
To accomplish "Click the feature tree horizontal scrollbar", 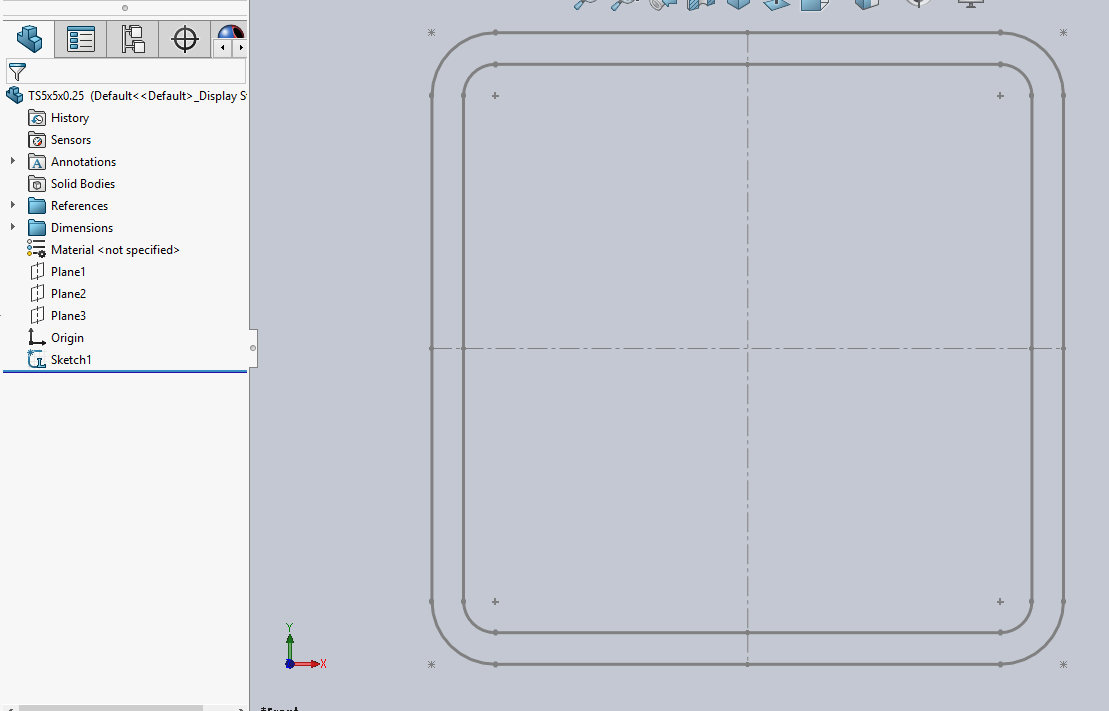I will (110, 707).
